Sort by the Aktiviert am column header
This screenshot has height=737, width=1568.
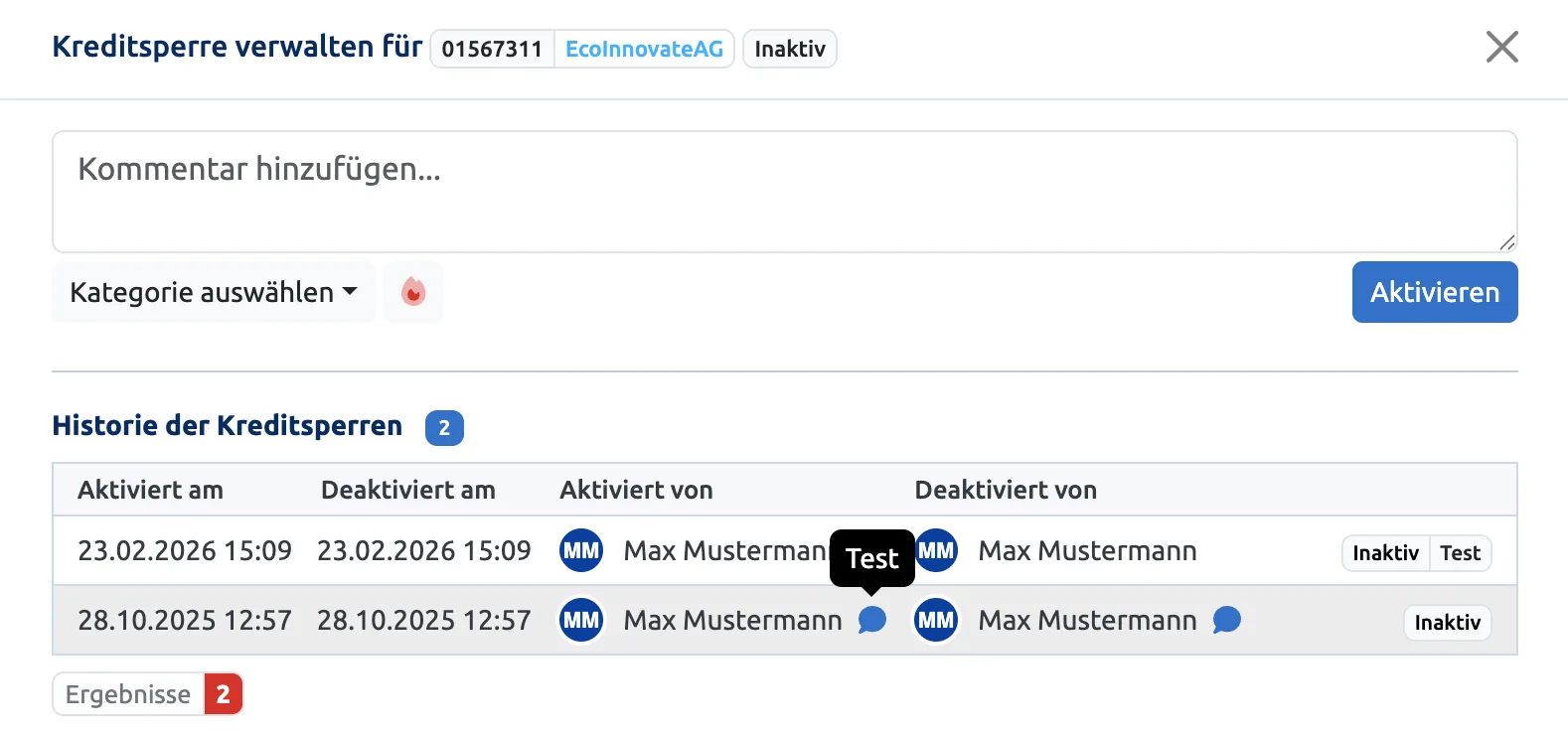[x=150, y=490]
